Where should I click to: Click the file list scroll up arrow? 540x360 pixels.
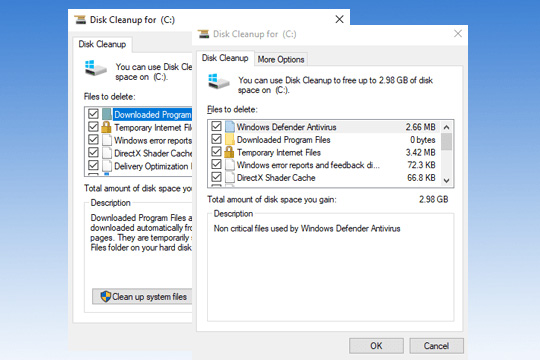(447, 127)
